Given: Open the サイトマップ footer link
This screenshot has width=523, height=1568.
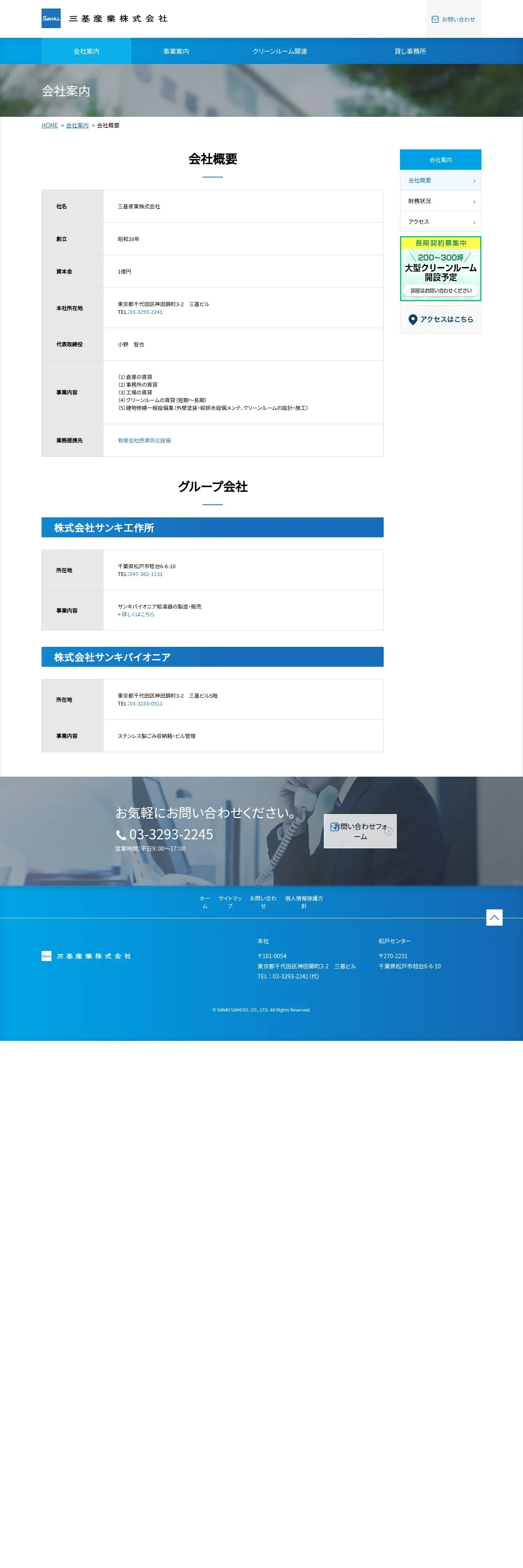Looking at the screenshot, I should point(230,902).
